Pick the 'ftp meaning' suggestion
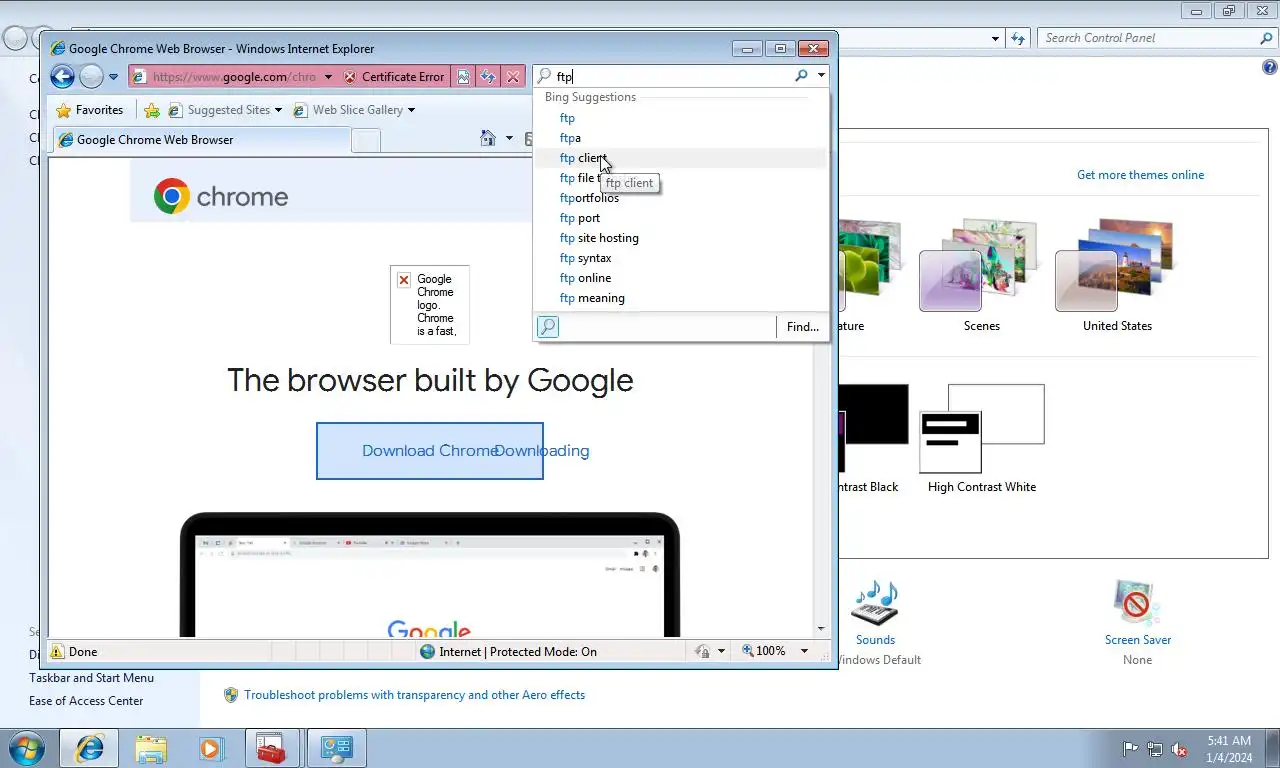The height and width of the screenshot is (768, 1280). click(592, 298)
